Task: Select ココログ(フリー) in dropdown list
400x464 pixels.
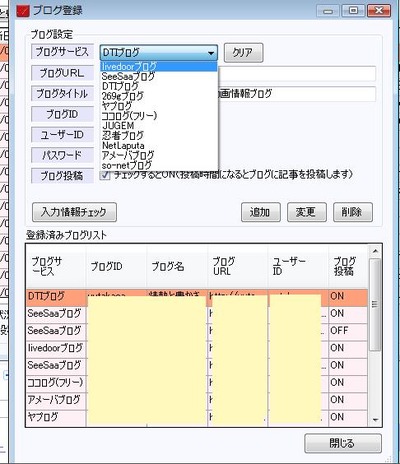Action: pos(159,116)
